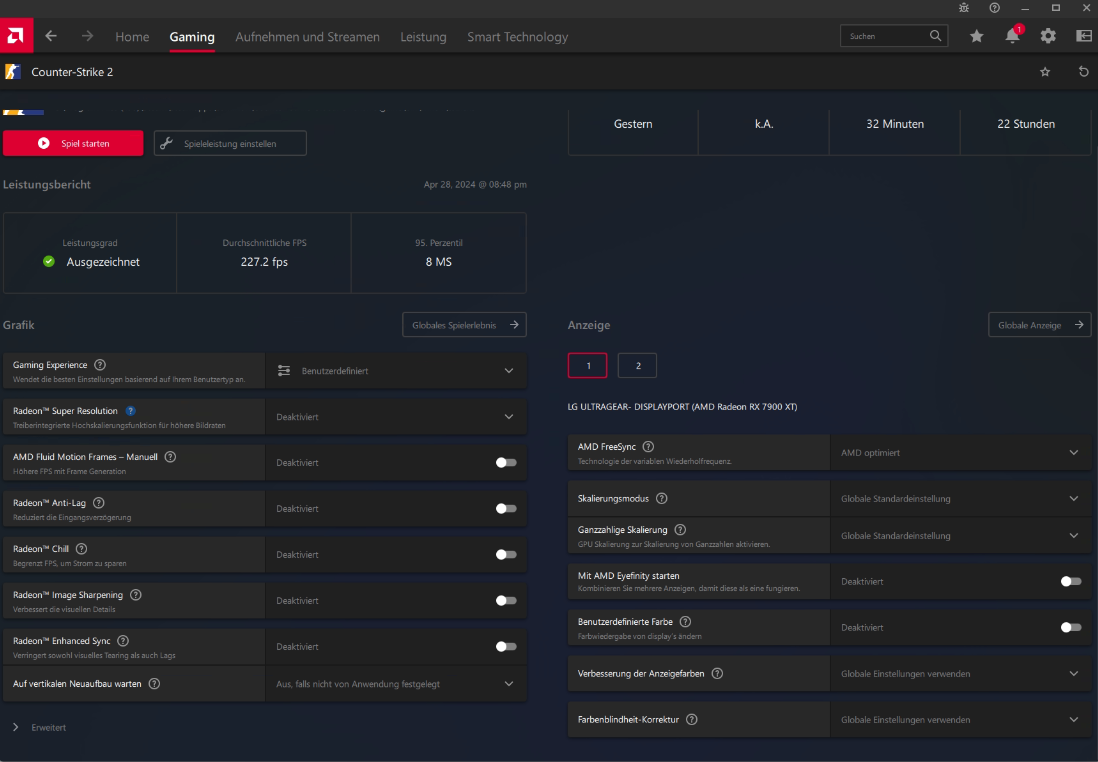1098x762 pixels.
Task: Enable Radeon Chill toggle
Action: 506,555
